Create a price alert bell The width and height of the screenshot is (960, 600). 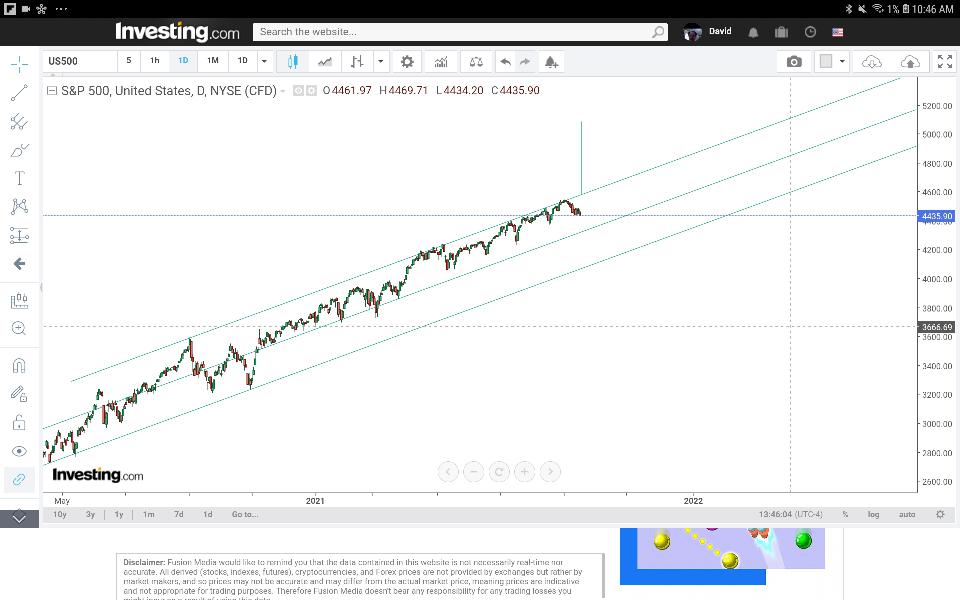551,61
